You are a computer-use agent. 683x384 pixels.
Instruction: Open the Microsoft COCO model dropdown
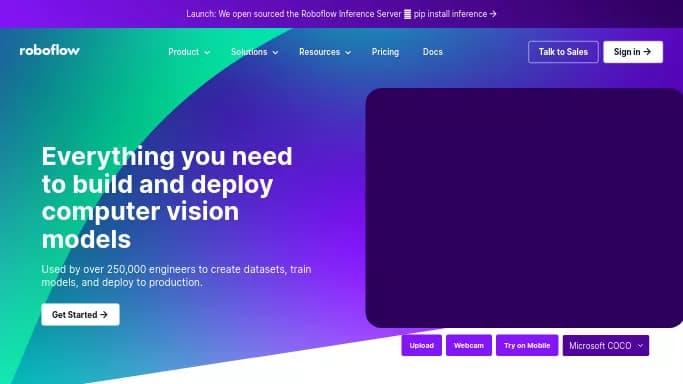click(606, 345)
